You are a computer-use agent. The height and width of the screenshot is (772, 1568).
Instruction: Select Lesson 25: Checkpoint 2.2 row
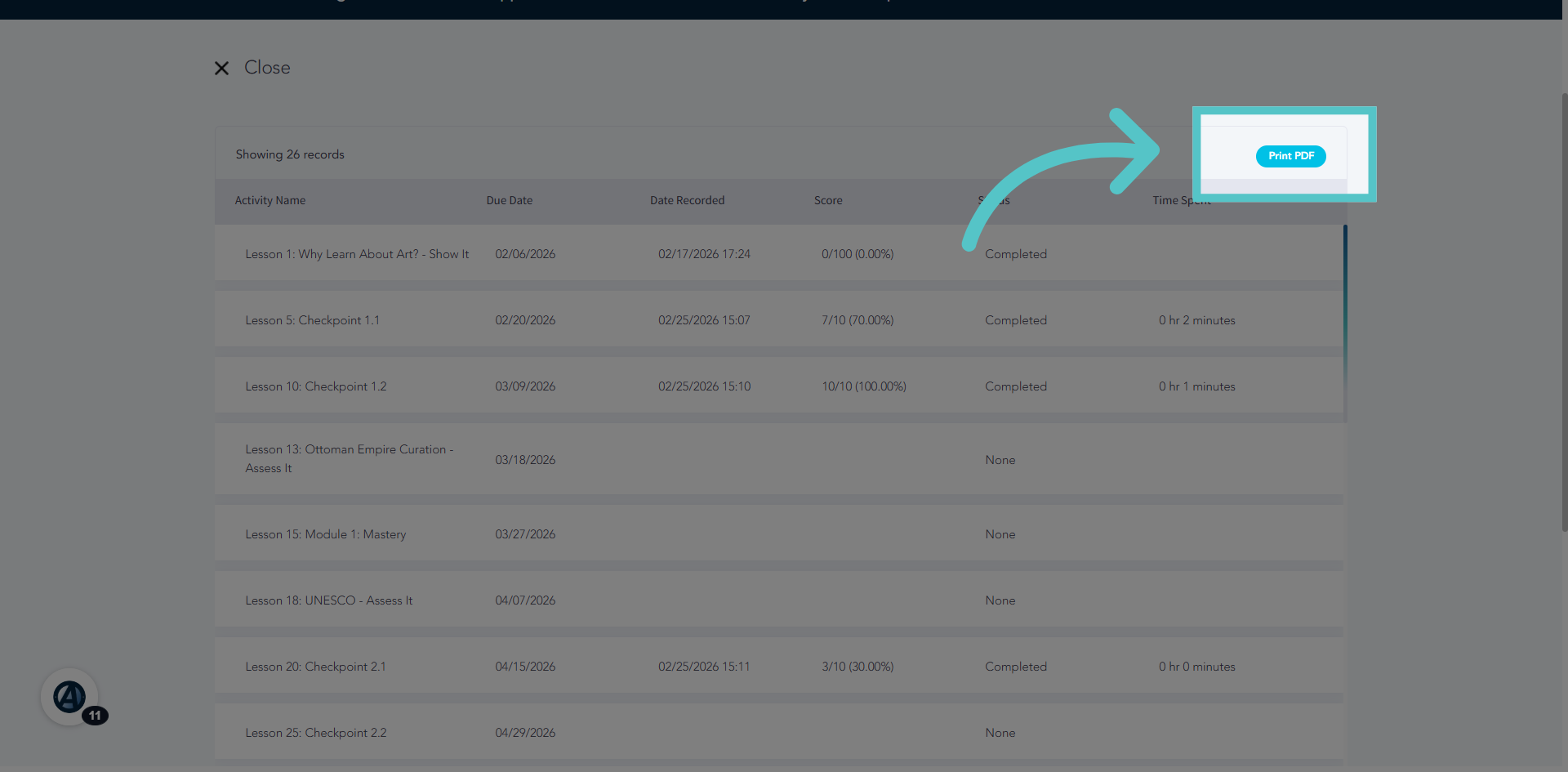pyautogui.click(x=779, y=733)
